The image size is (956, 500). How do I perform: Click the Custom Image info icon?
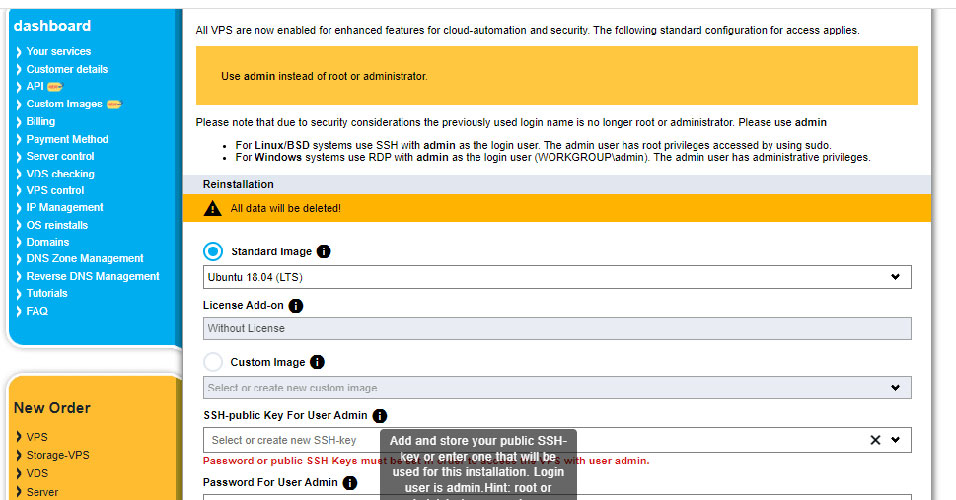pyautogui.click(x=317, y=362)
